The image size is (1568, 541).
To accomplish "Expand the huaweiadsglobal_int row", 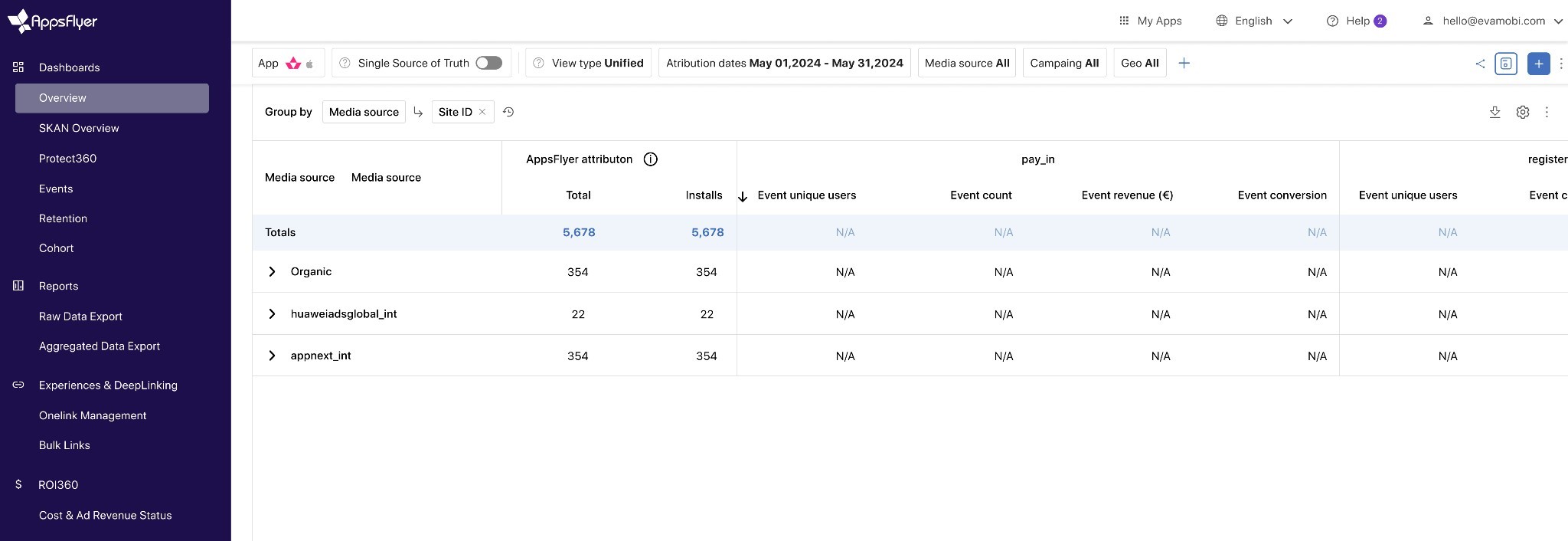I will [x=272, y=313].
